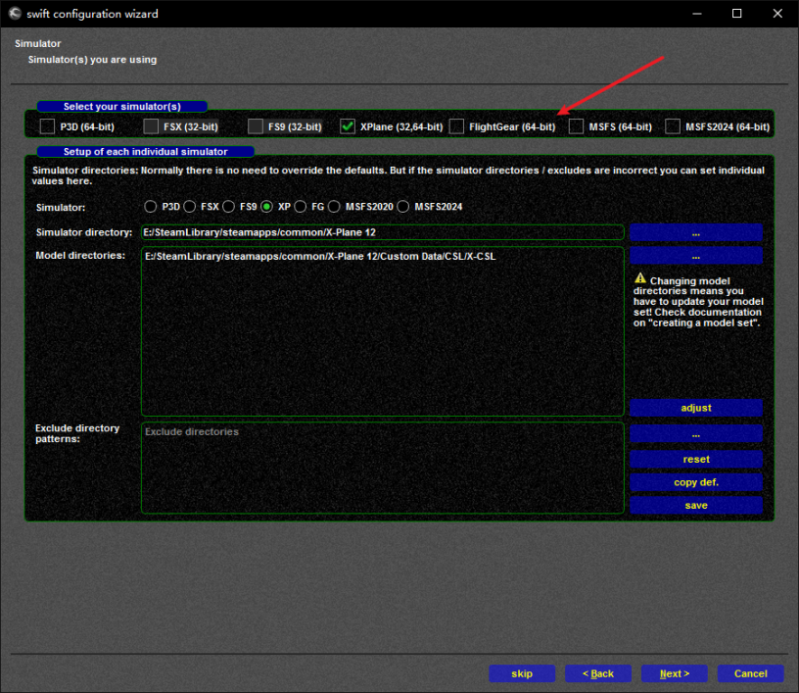Image resolution: width=799 pixels, height=693 pixels.
Task: Select the P3D radio button
Action: click(151, 207)
